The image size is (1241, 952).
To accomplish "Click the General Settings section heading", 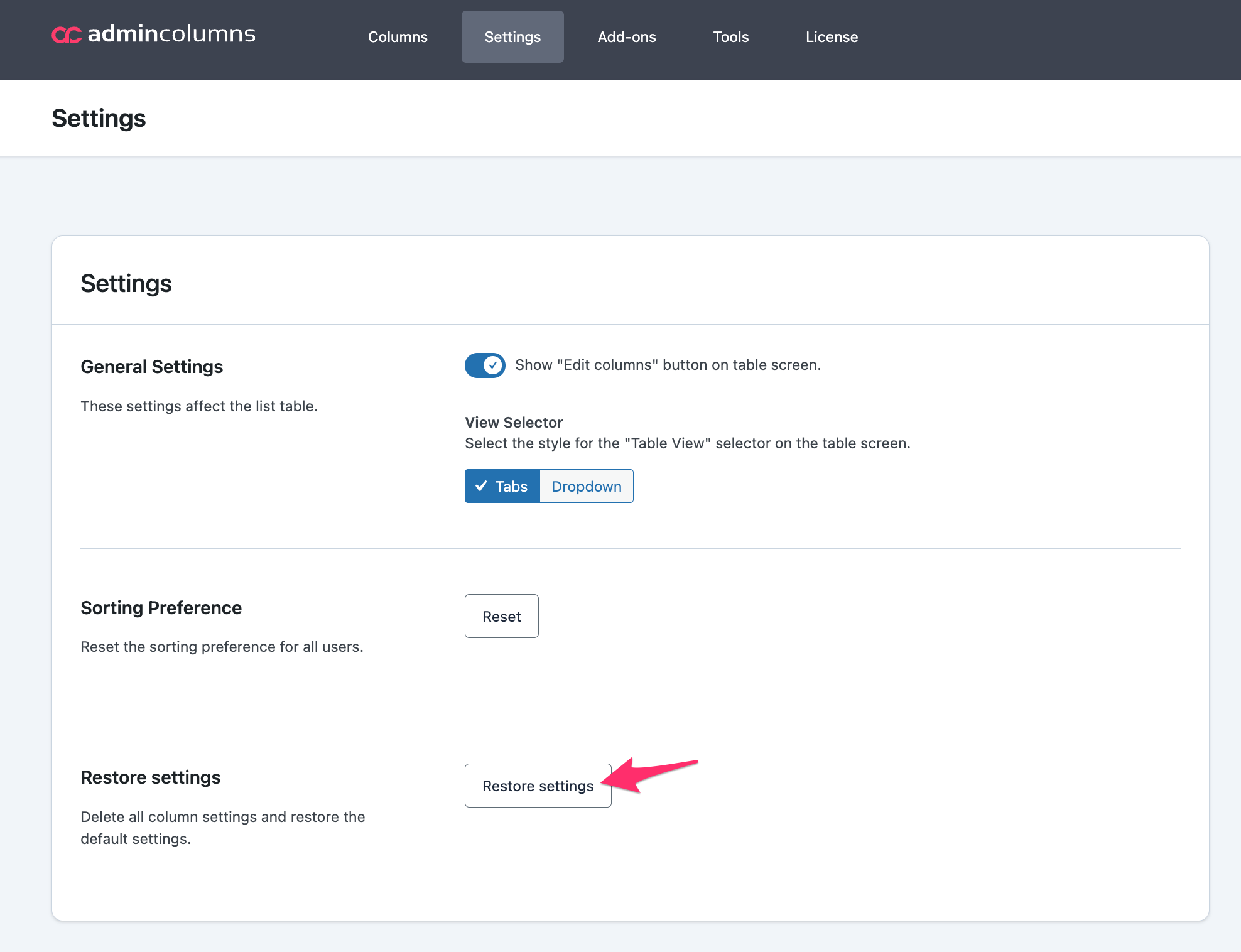I will click(x=152, y=367).
